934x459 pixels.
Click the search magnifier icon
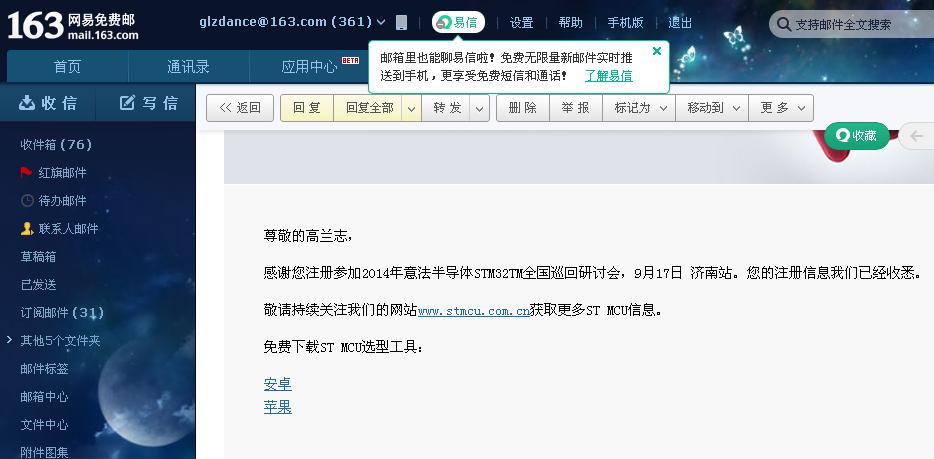point(783,24)
